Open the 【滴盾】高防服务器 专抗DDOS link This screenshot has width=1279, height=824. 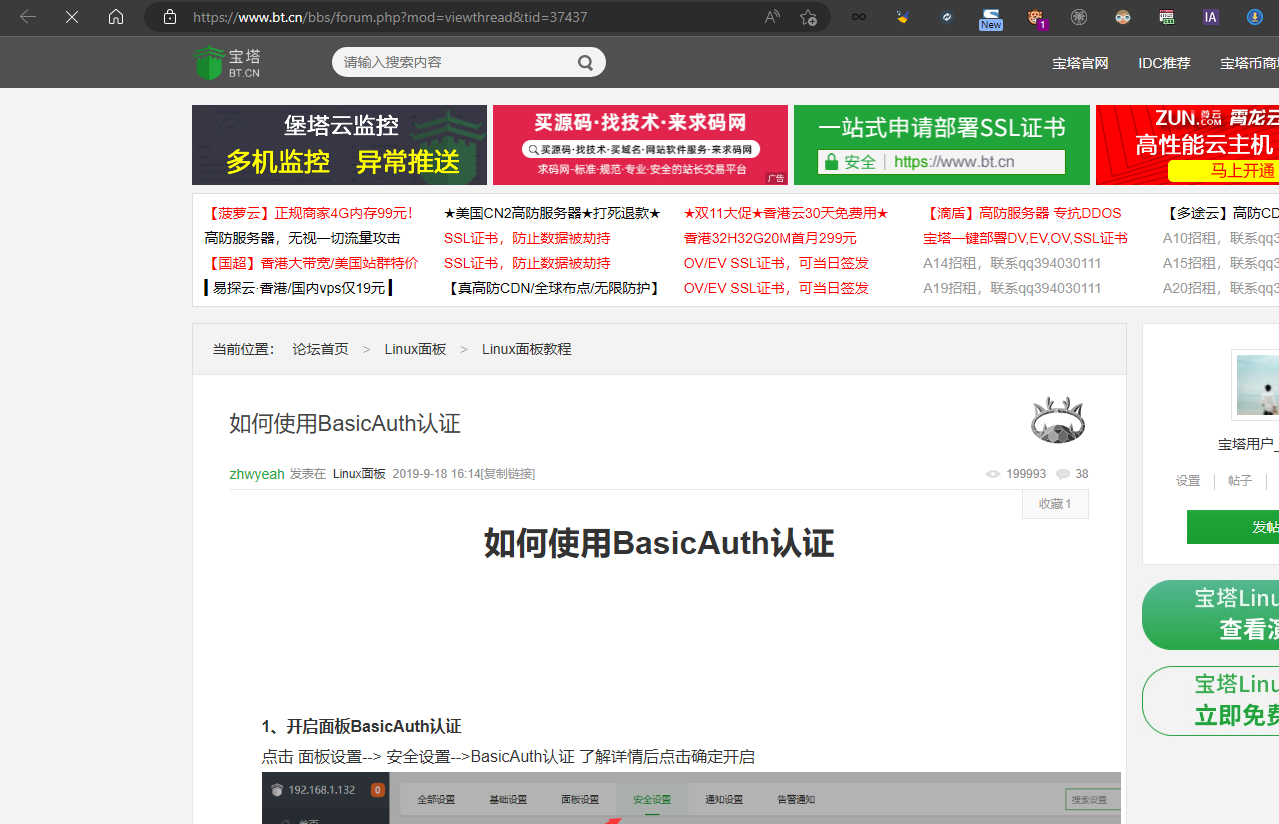pos(1022,213)
